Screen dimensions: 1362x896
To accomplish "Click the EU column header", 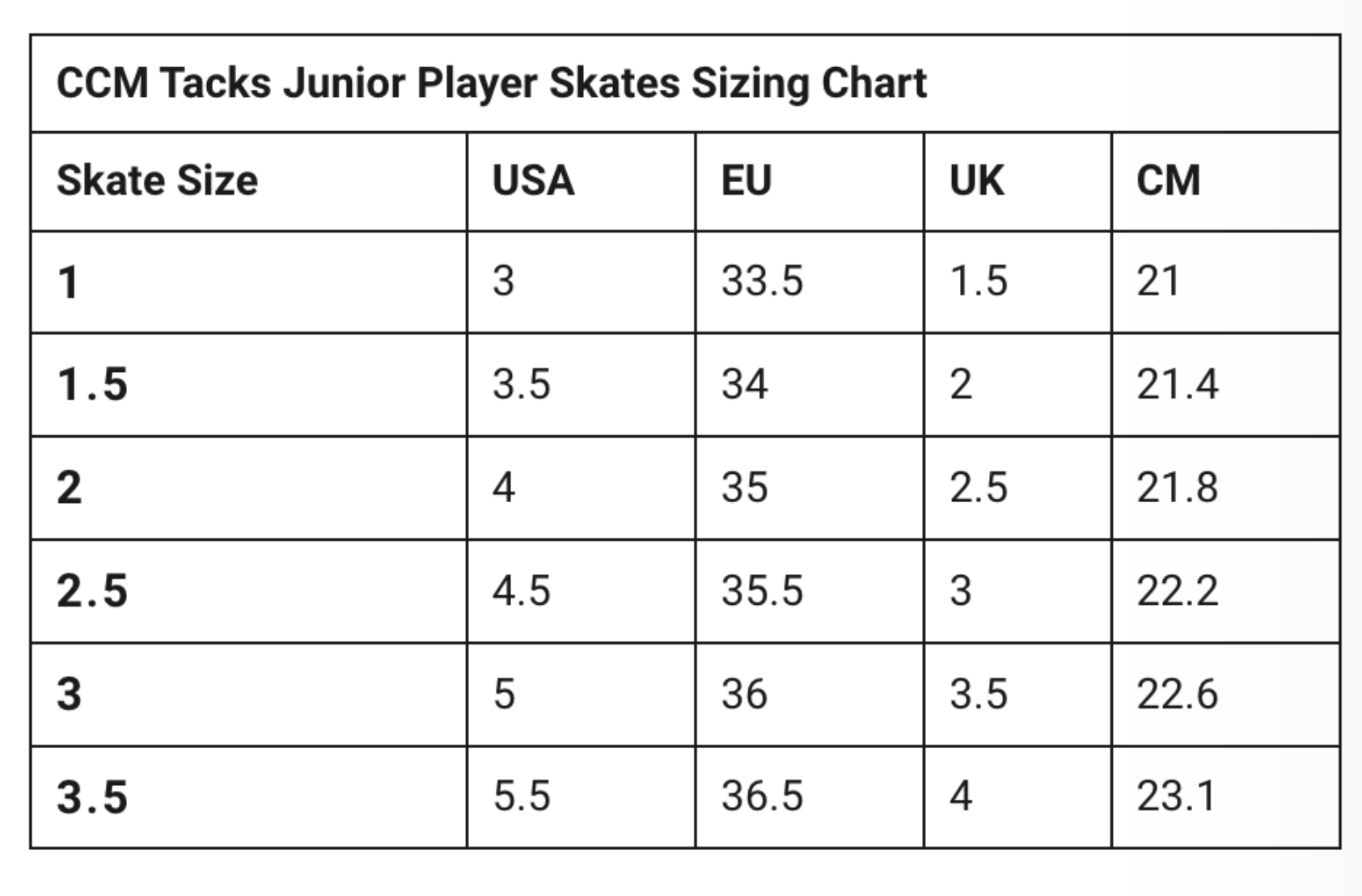I will pos(746,180).
